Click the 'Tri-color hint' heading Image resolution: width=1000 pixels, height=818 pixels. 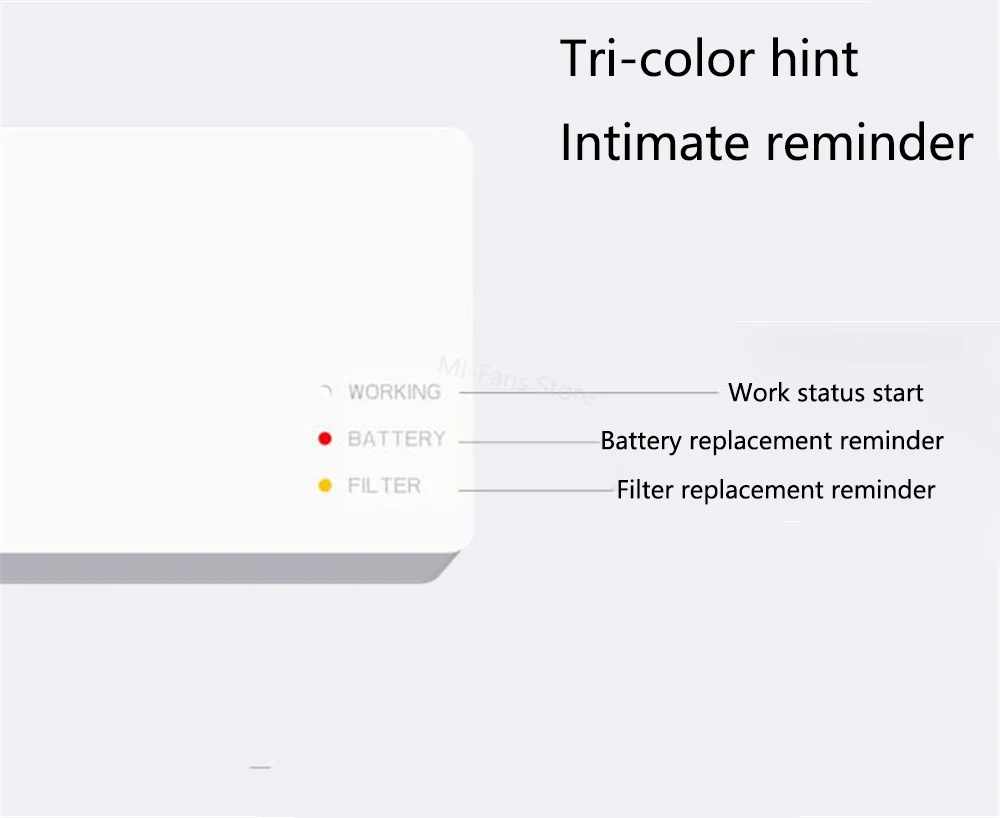point(709,59)
